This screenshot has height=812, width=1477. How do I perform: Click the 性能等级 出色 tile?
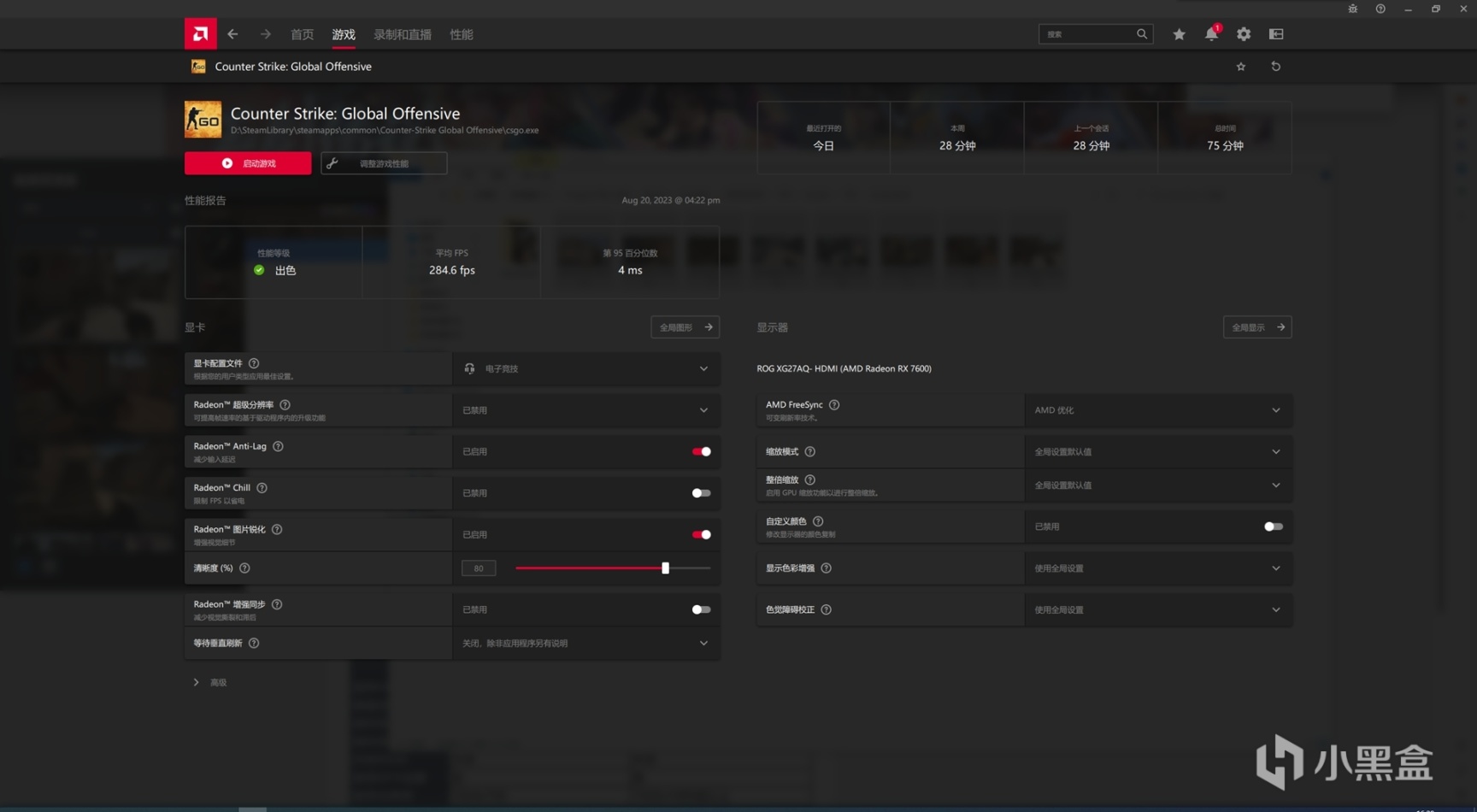point(274,262)
